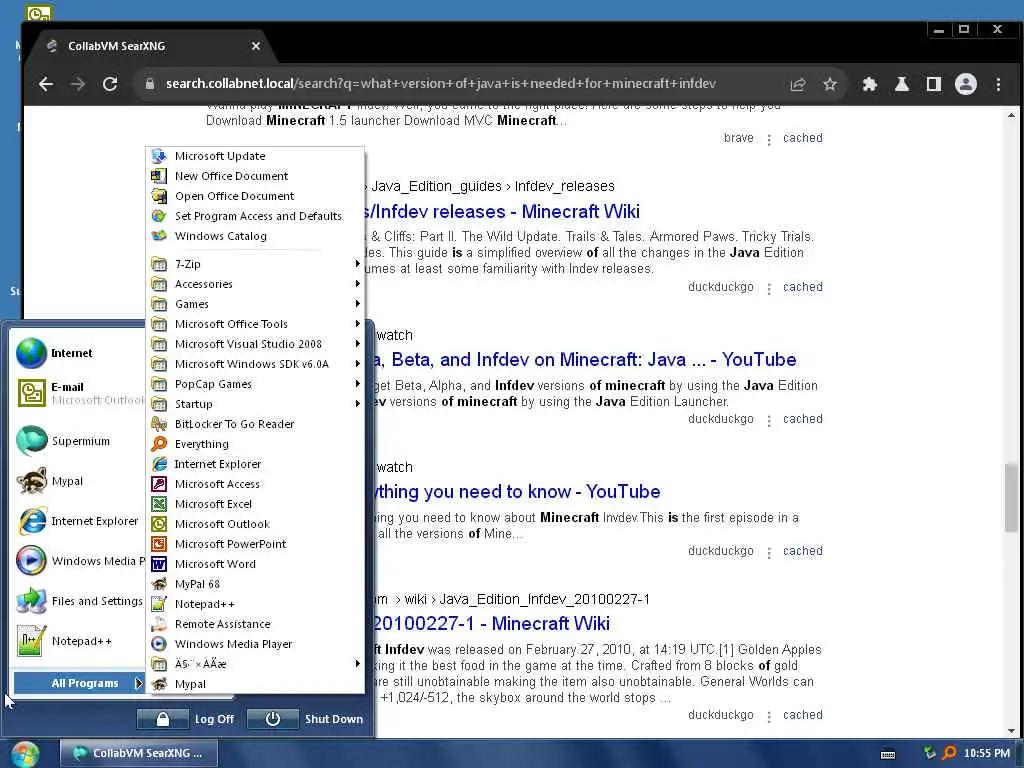Open 20100227-1 Minecraft Wiki result link
The width and height of the screenshot is (1024, 768).
point(491,624)
